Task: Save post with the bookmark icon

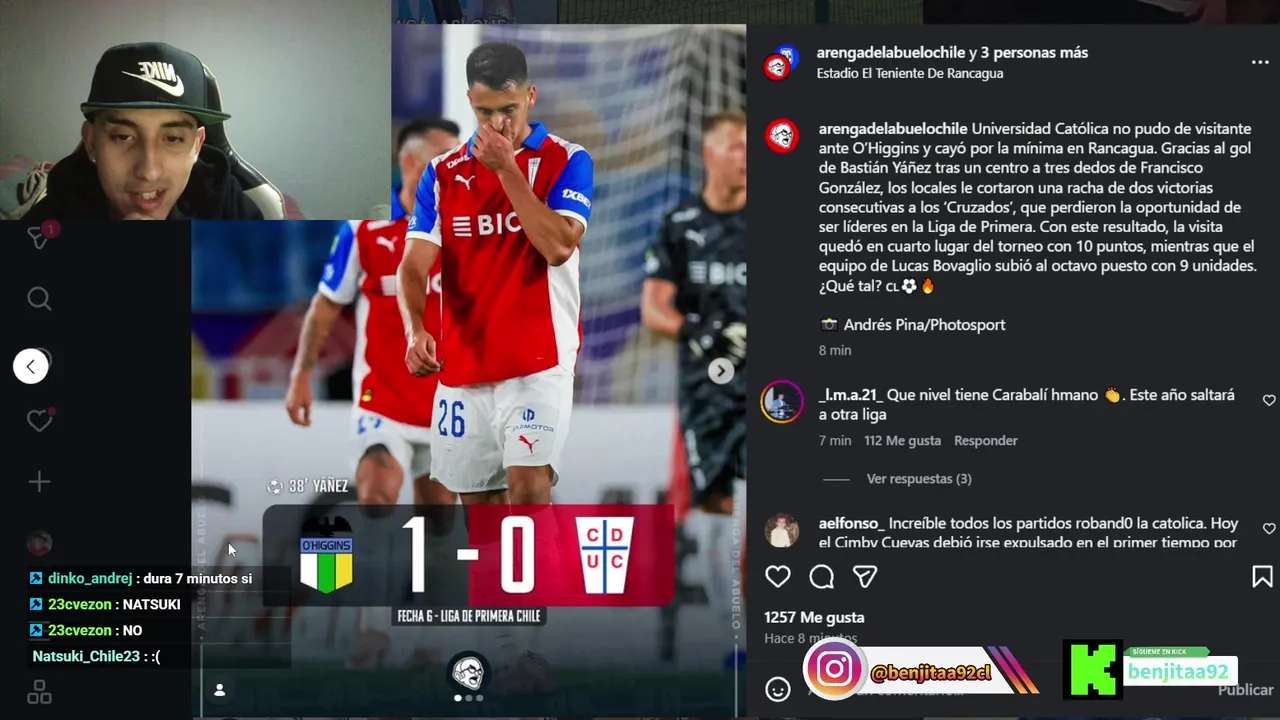Action: [x=1262, y=576]
